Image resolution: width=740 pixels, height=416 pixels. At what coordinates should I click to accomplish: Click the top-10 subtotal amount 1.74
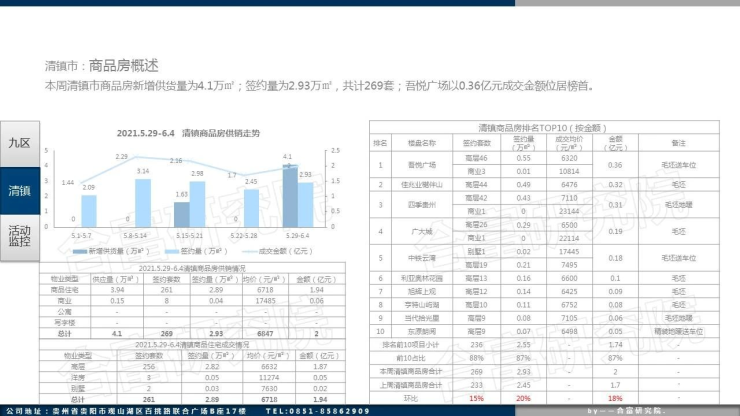pyautogui.click(x=615, y=345)
